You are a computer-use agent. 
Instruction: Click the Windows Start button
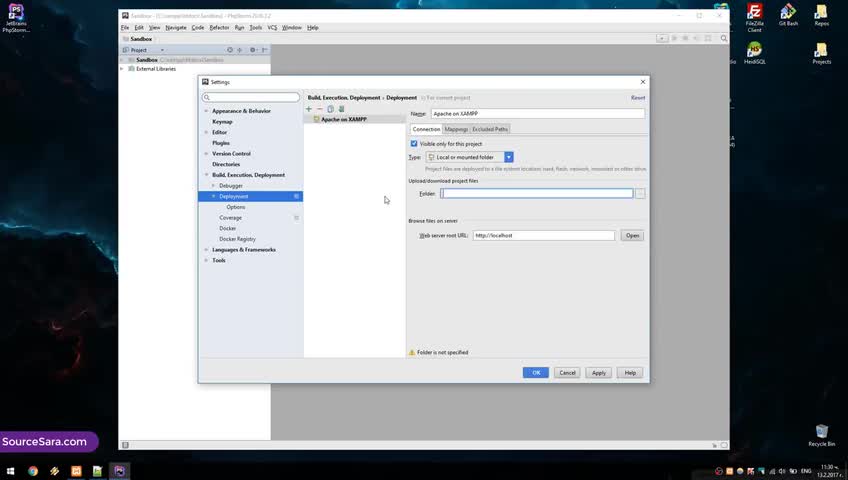(10, 471)
